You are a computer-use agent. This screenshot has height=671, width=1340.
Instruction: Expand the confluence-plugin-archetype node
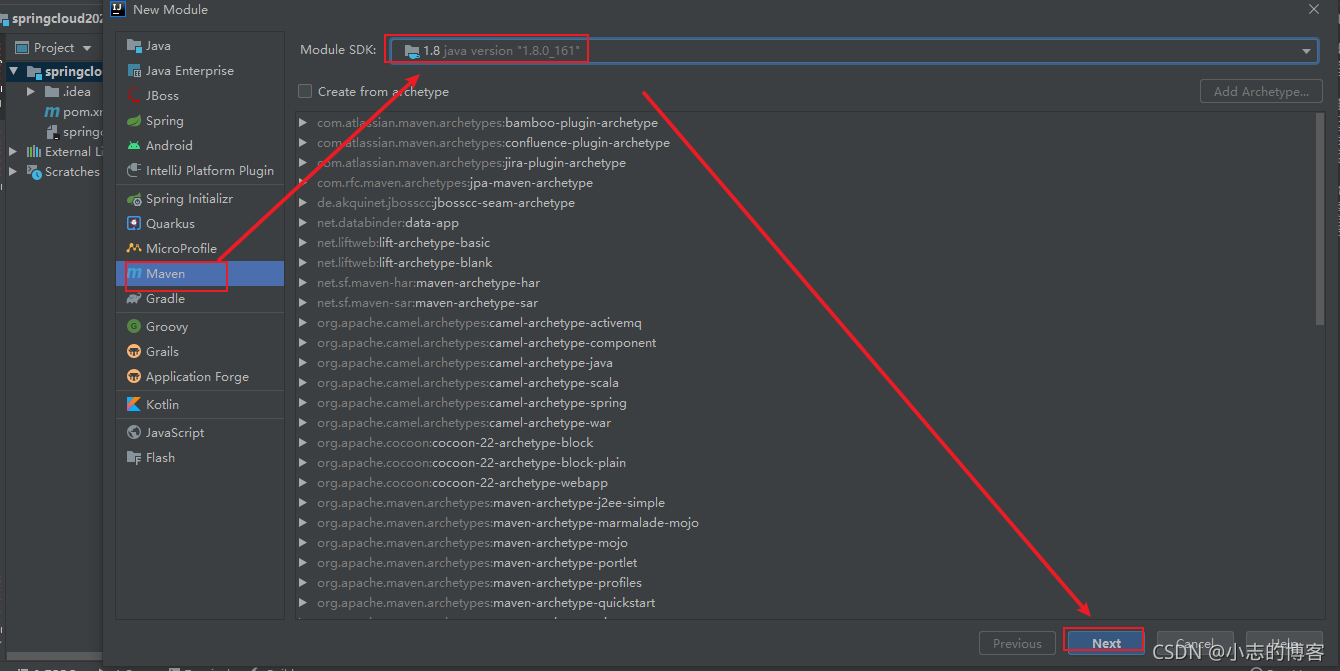(x=303, y=143)
